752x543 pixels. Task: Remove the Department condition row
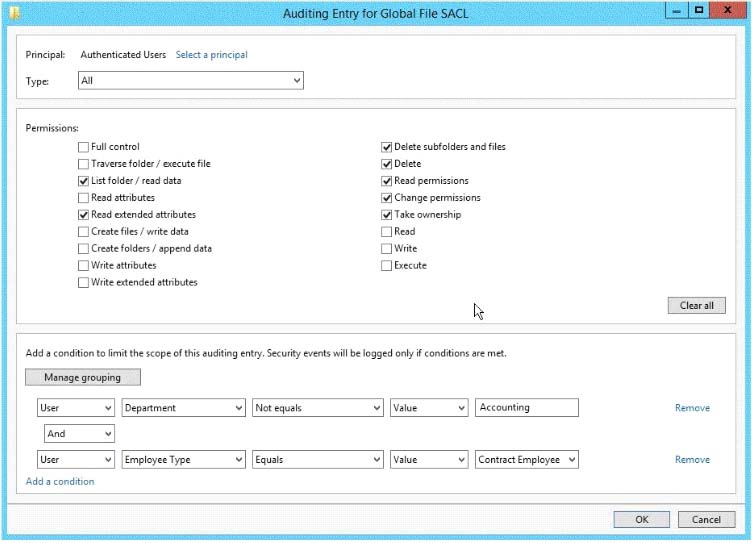pos(692,408)
